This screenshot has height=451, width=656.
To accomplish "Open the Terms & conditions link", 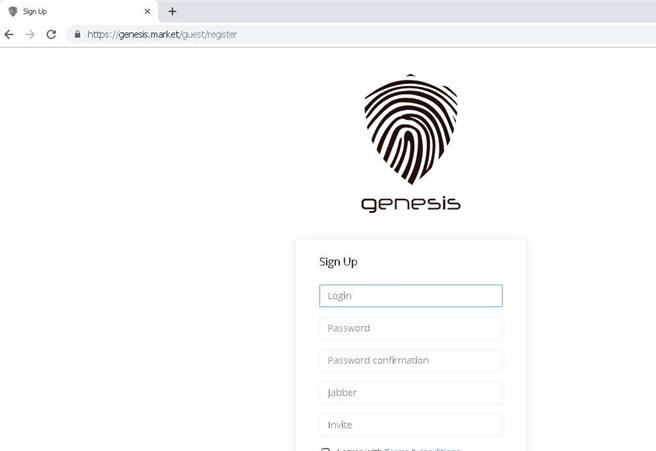I will 422,449.
